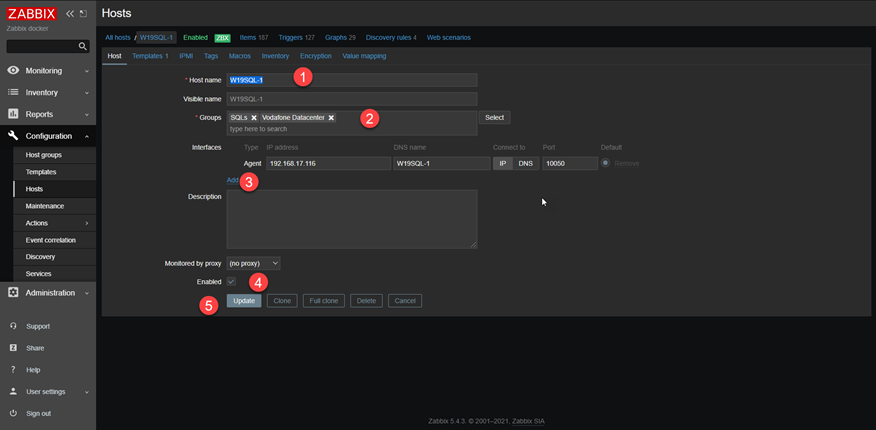Click the Full clone button
876x430 pixels.
[324, 300]
